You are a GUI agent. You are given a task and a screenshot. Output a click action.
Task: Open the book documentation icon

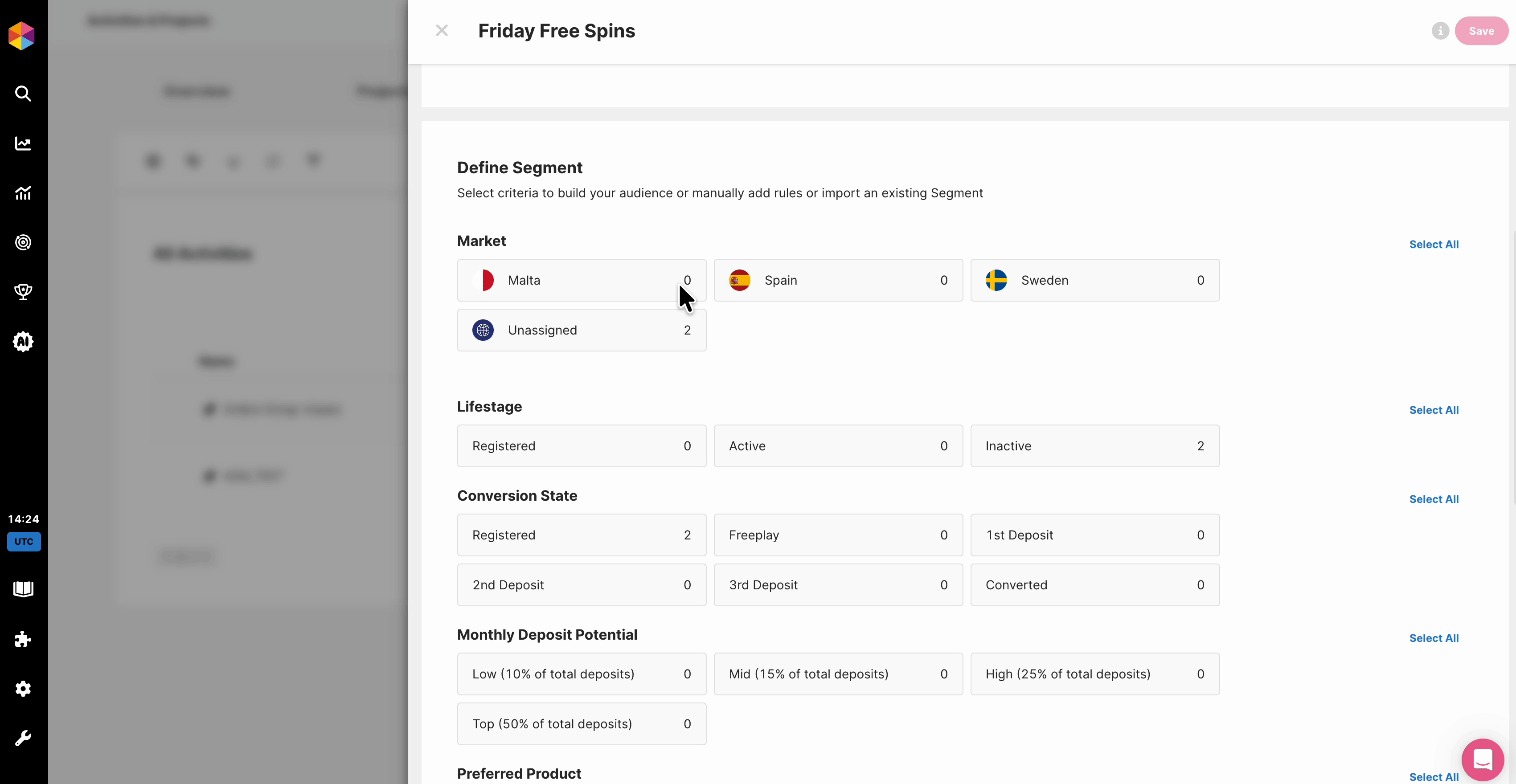coord(23,589)
